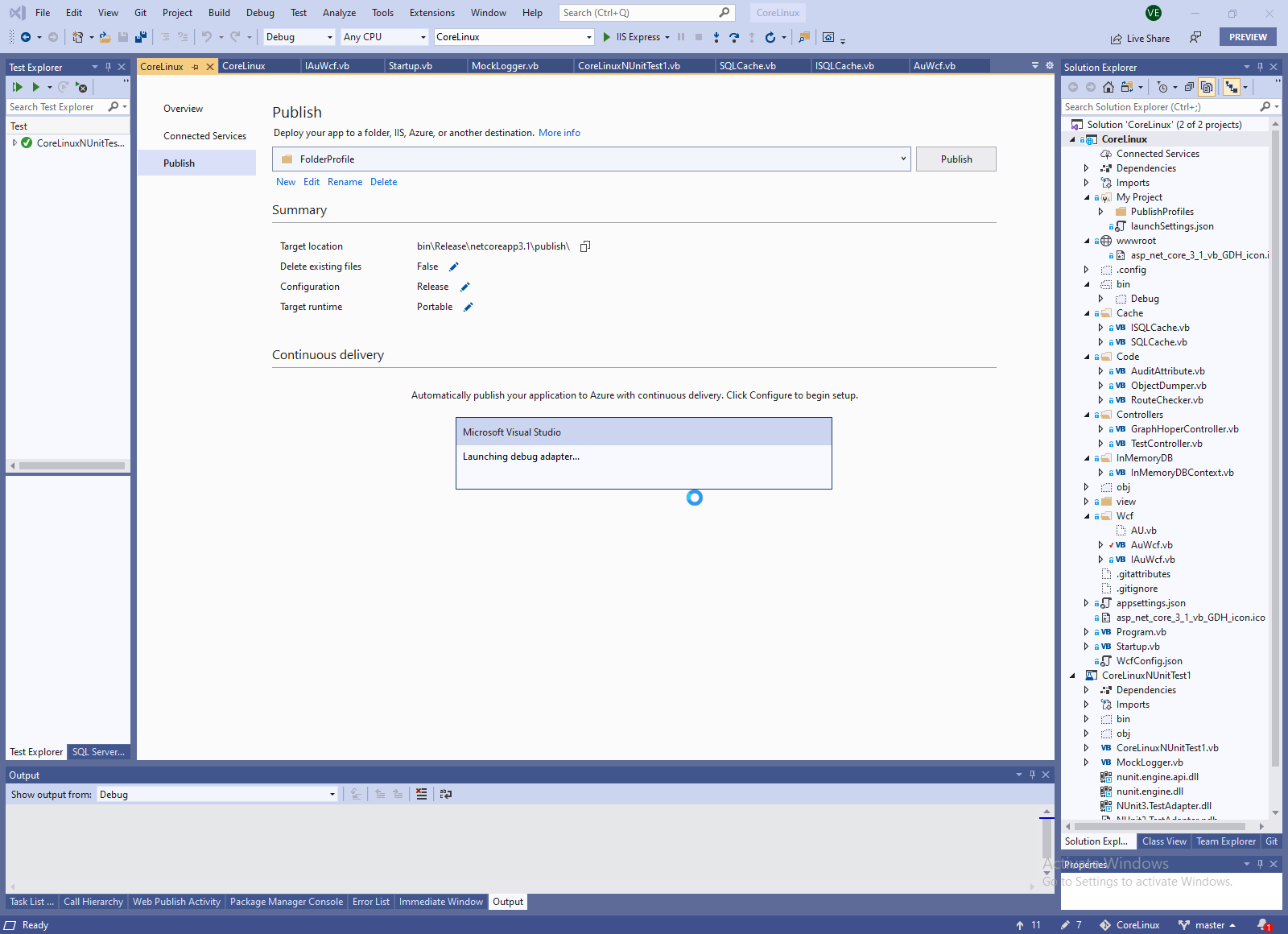
Task: Click the Restart/refresh toolbar icon
Action: click(770, 37)
